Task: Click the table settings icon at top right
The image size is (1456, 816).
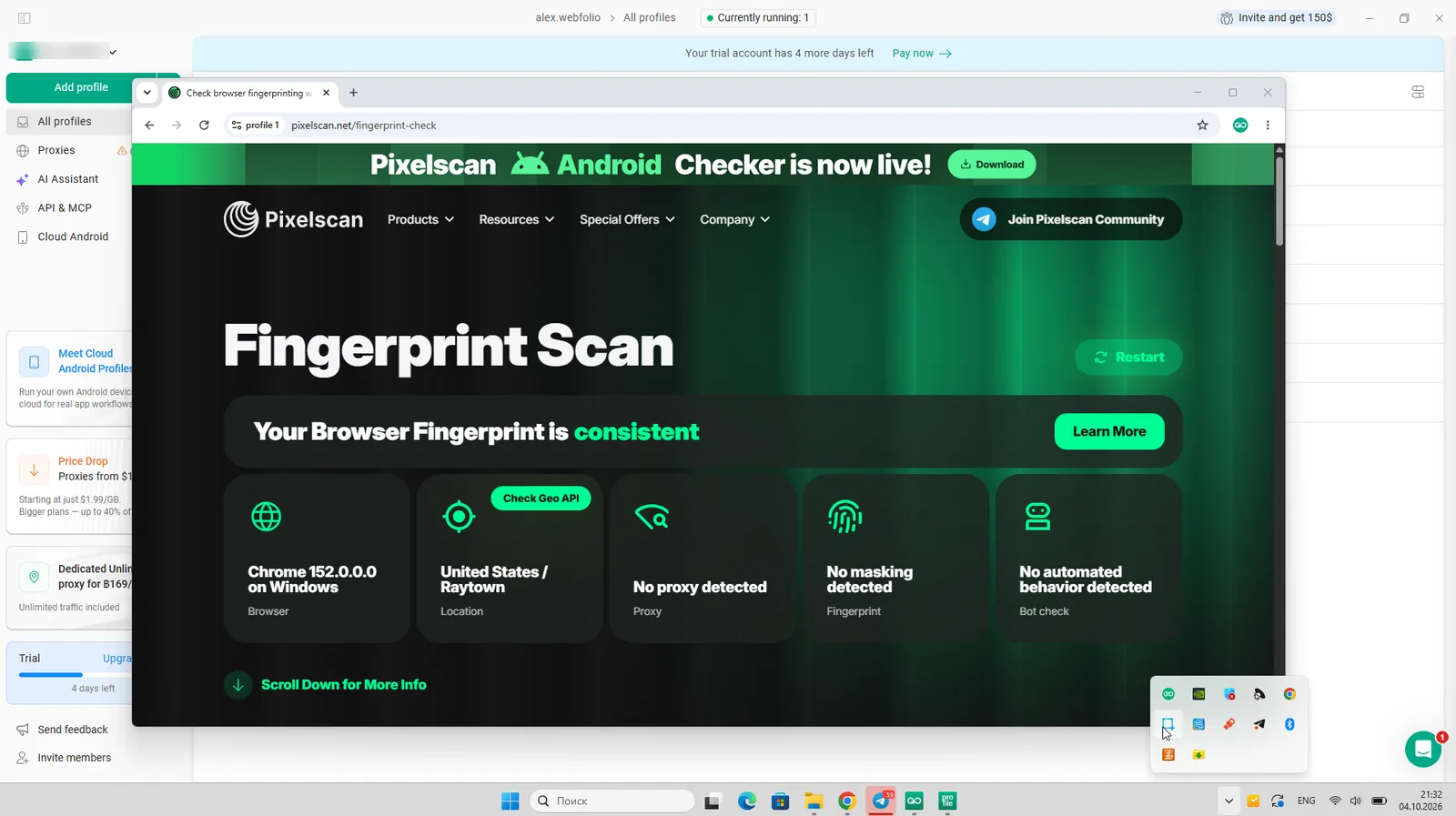Action: tap(1418, 92)
